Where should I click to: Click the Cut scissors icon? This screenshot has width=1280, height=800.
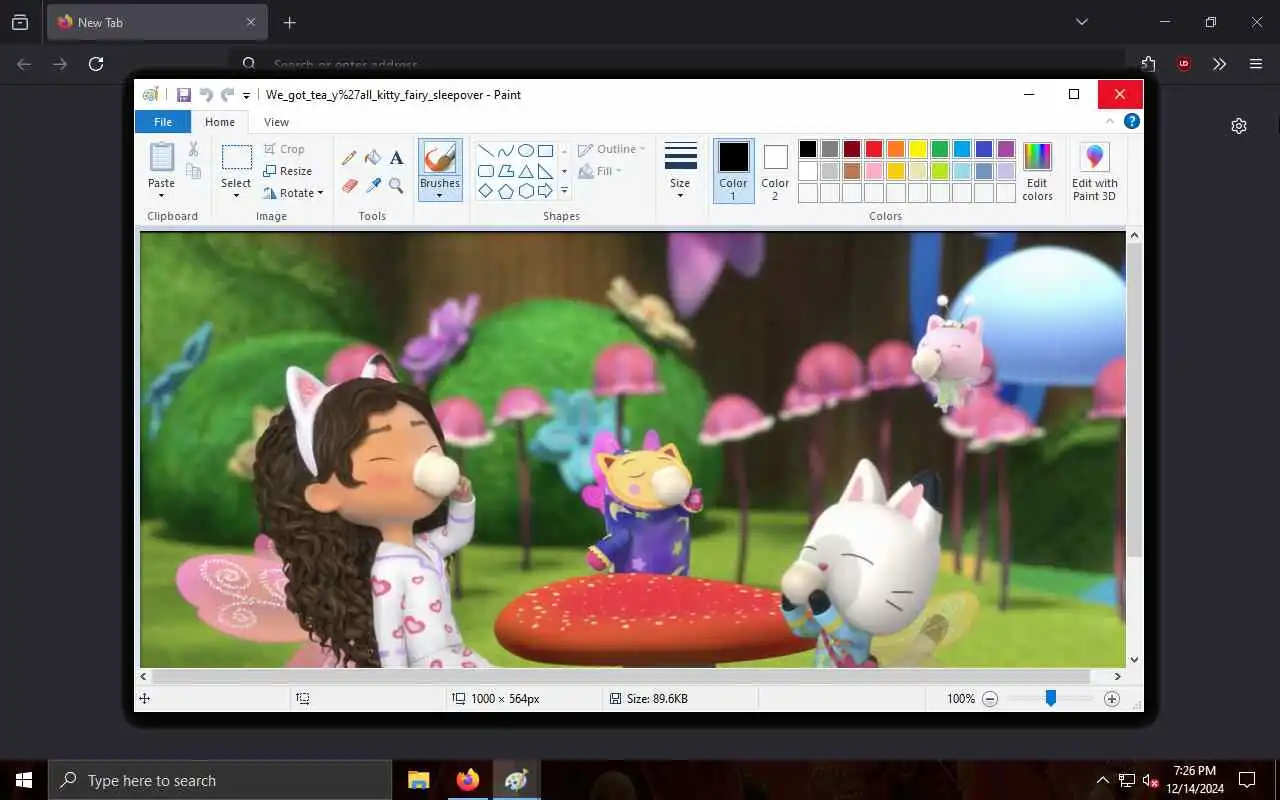193,149
